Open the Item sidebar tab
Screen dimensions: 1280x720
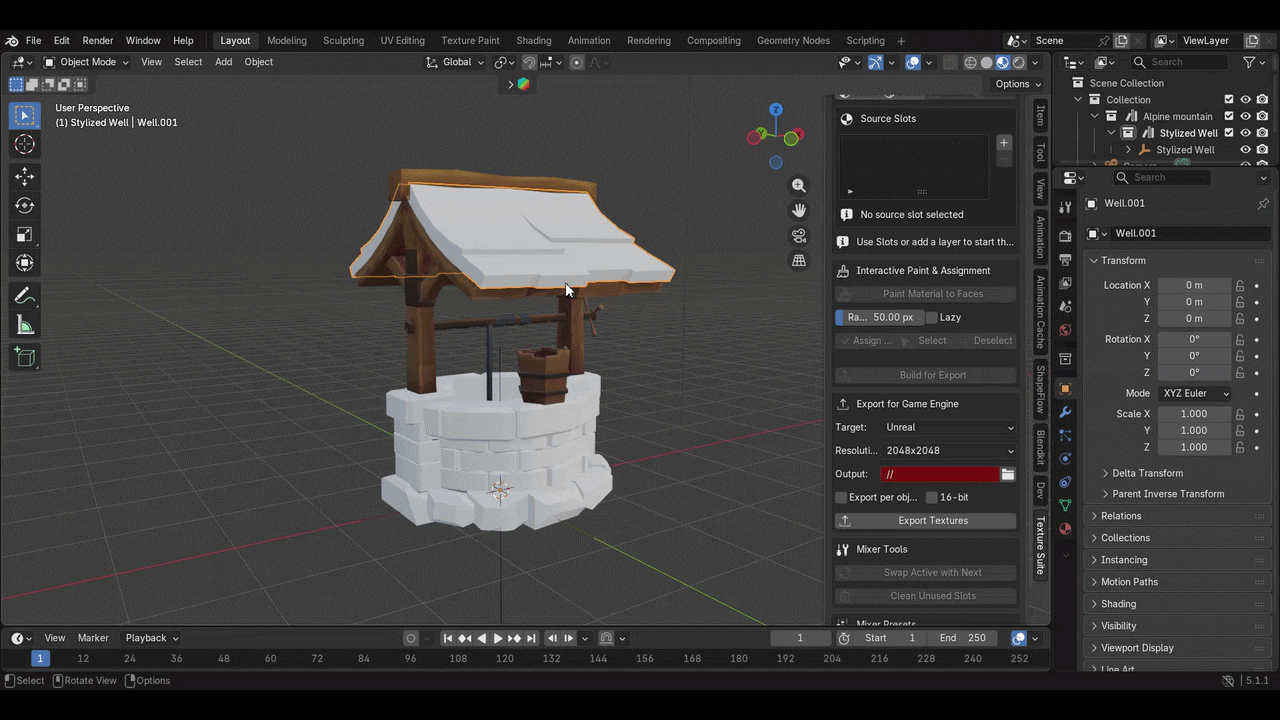(x=1040, y=116)
